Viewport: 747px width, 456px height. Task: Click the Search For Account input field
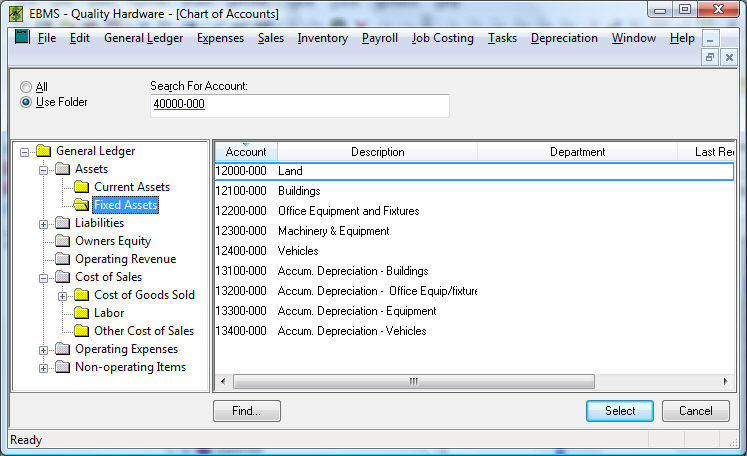299,105
